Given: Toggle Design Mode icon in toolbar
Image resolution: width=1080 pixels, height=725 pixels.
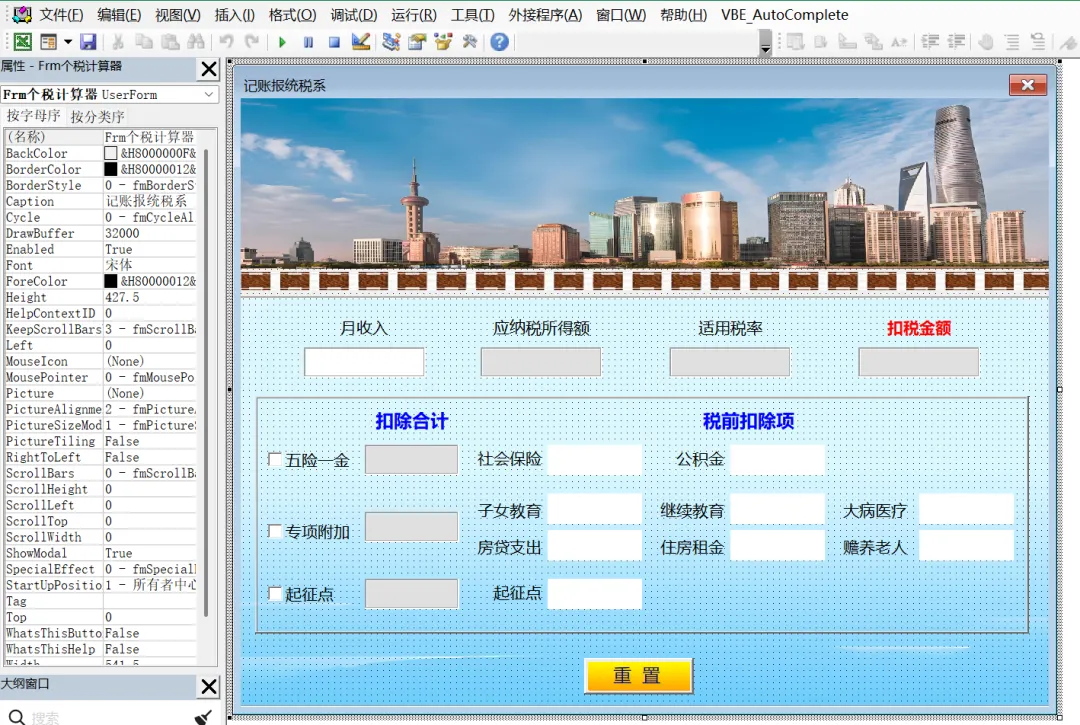Looking at the screenshot, I should click(x=360, y=42).
